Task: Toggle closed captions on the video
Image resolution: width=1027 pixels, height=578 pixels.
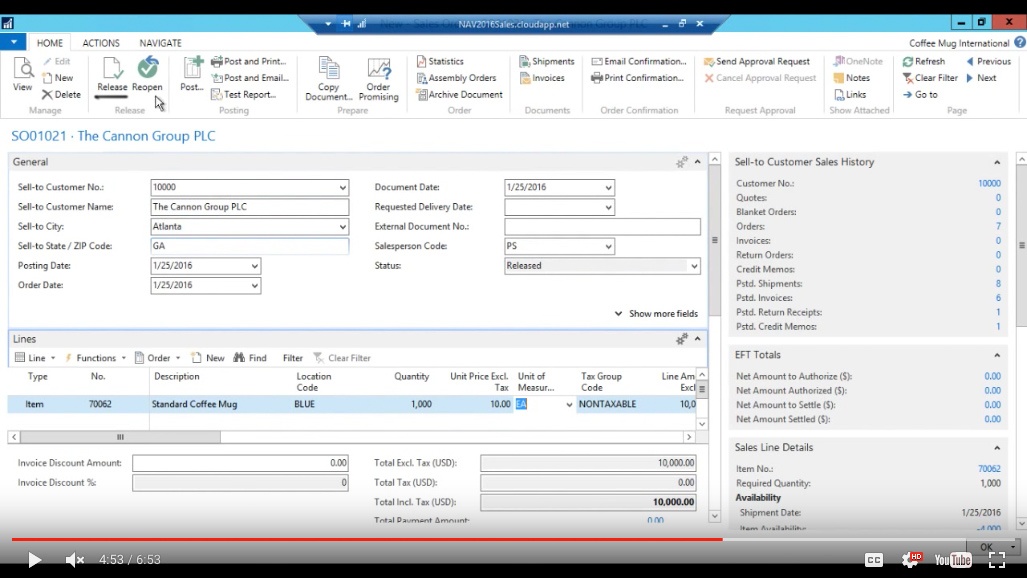Action: click(874, 560)
